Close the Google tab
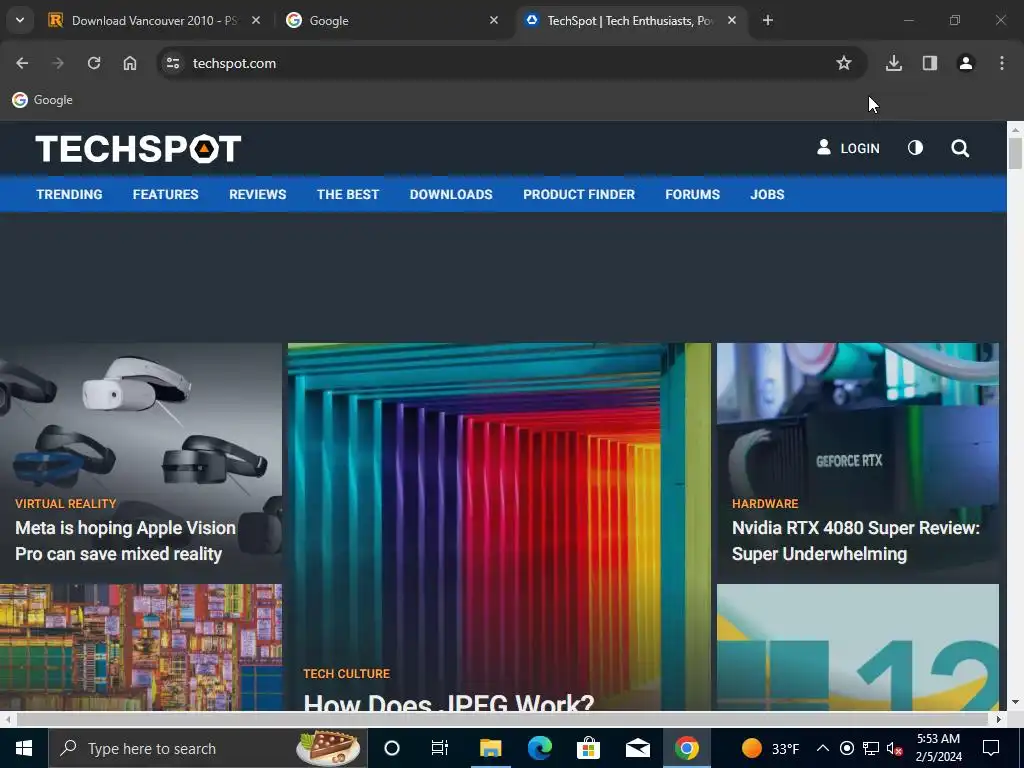The width and height of the screenshot is (1024, 768). (494, 21)
